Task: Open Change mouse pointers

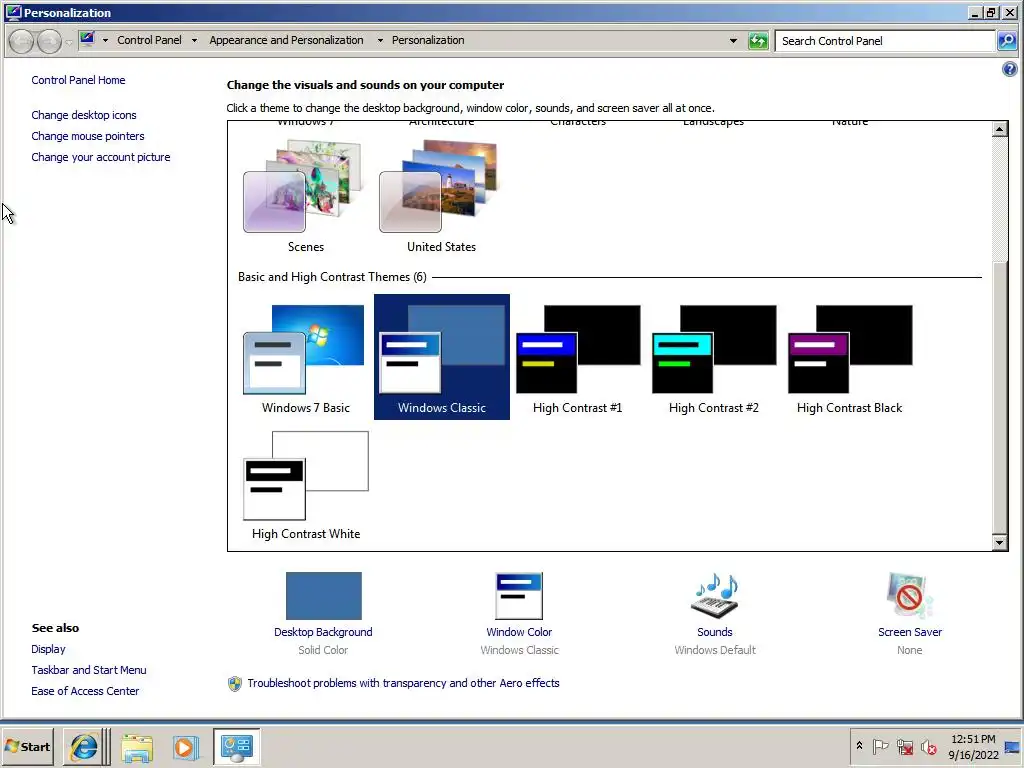Action: coord(88,136)
